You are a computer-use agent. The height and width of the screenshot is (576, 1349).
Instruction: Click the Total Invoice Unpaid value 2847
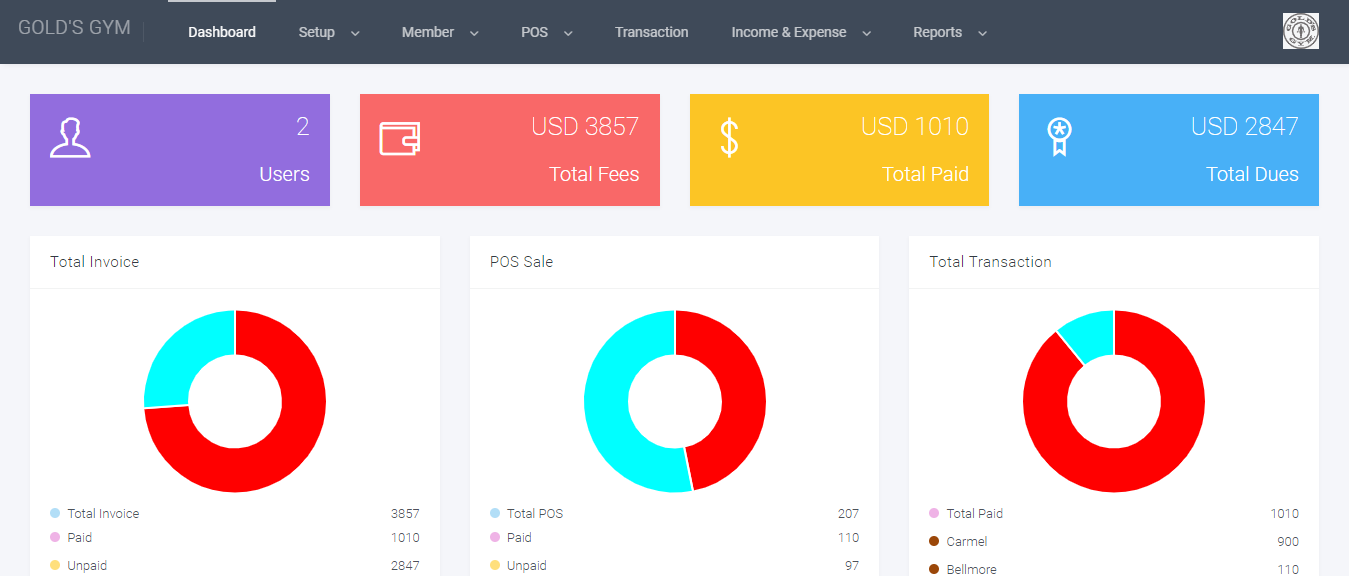click(405, 565)
